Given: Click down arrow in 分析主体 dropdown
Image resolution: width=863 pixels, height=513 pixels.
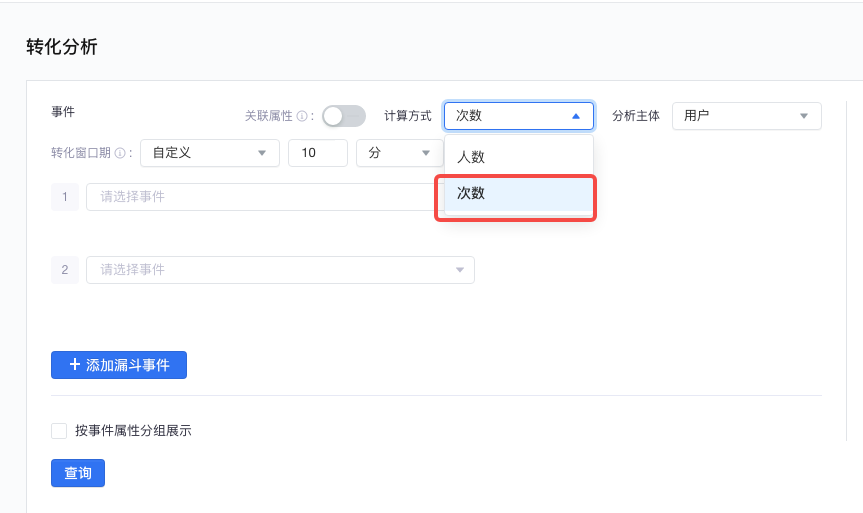Looking at the screenshot, I should pyautogui.click(x=804, y=116).
